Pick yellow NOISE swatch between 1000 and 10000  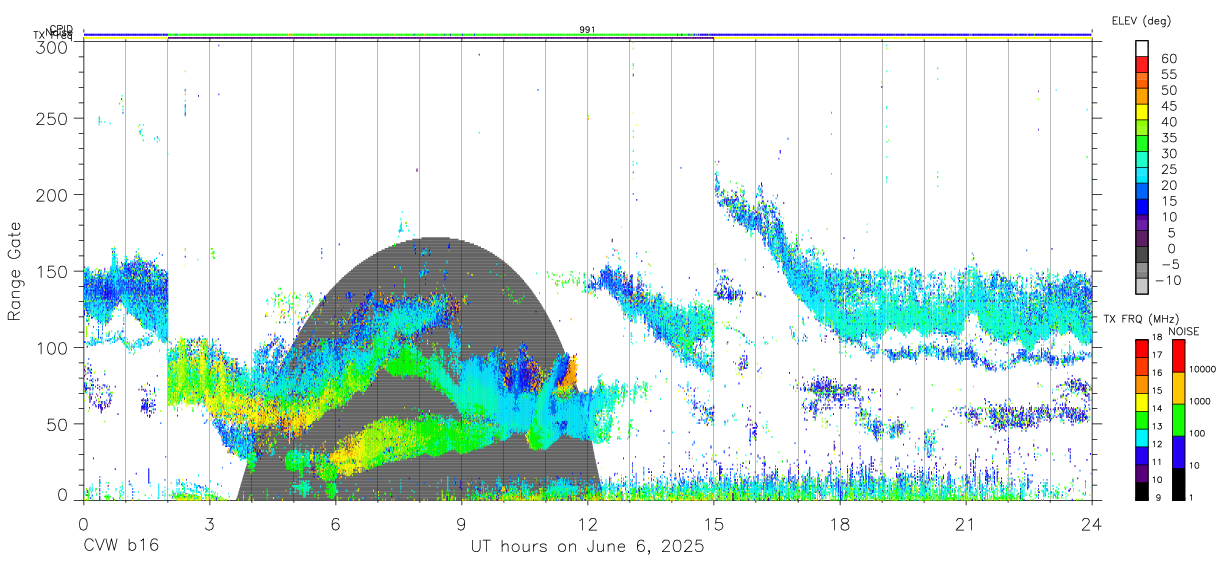pyautogui.click(x=1180, y=388)
